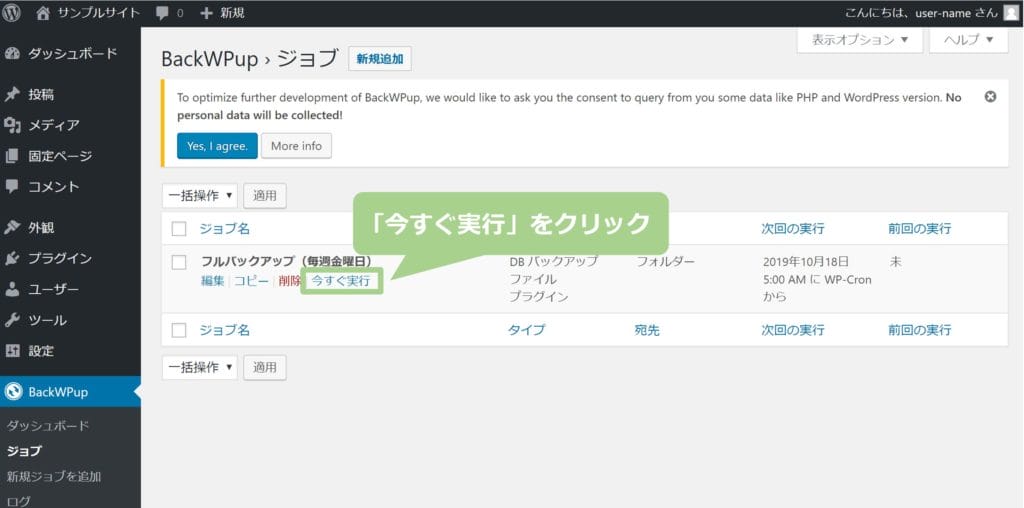This screenshot has width=1024, height=508.
Task: Check the フルバックアップ job row checkbox
Action: 179,262
